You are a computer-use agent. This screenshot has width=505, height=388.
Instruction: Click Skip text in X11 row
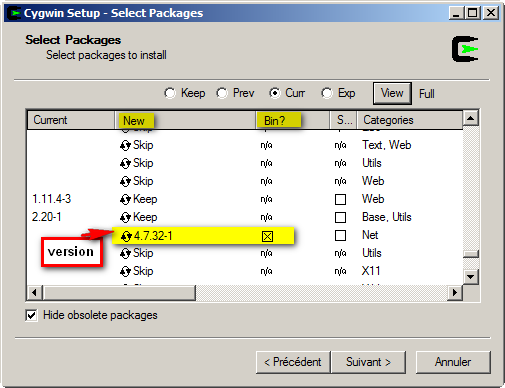tap(143, 271)
